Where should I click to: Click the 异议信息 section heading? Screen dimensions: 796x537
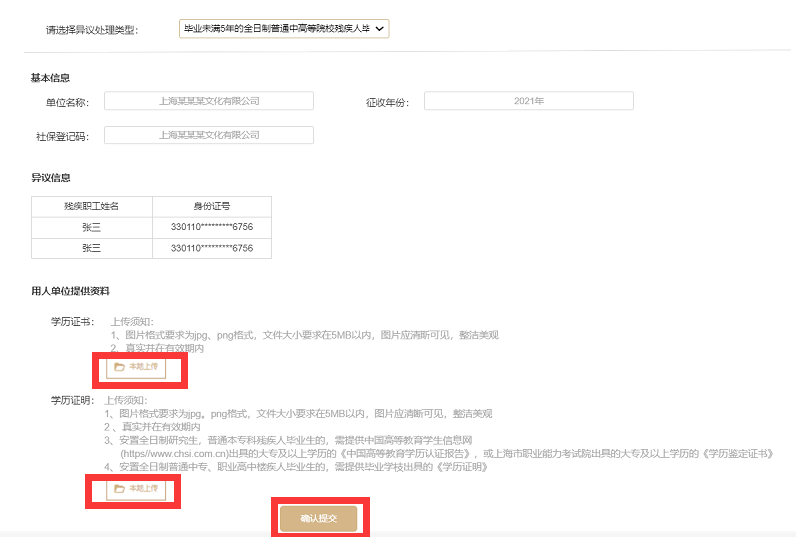point(51,178)
